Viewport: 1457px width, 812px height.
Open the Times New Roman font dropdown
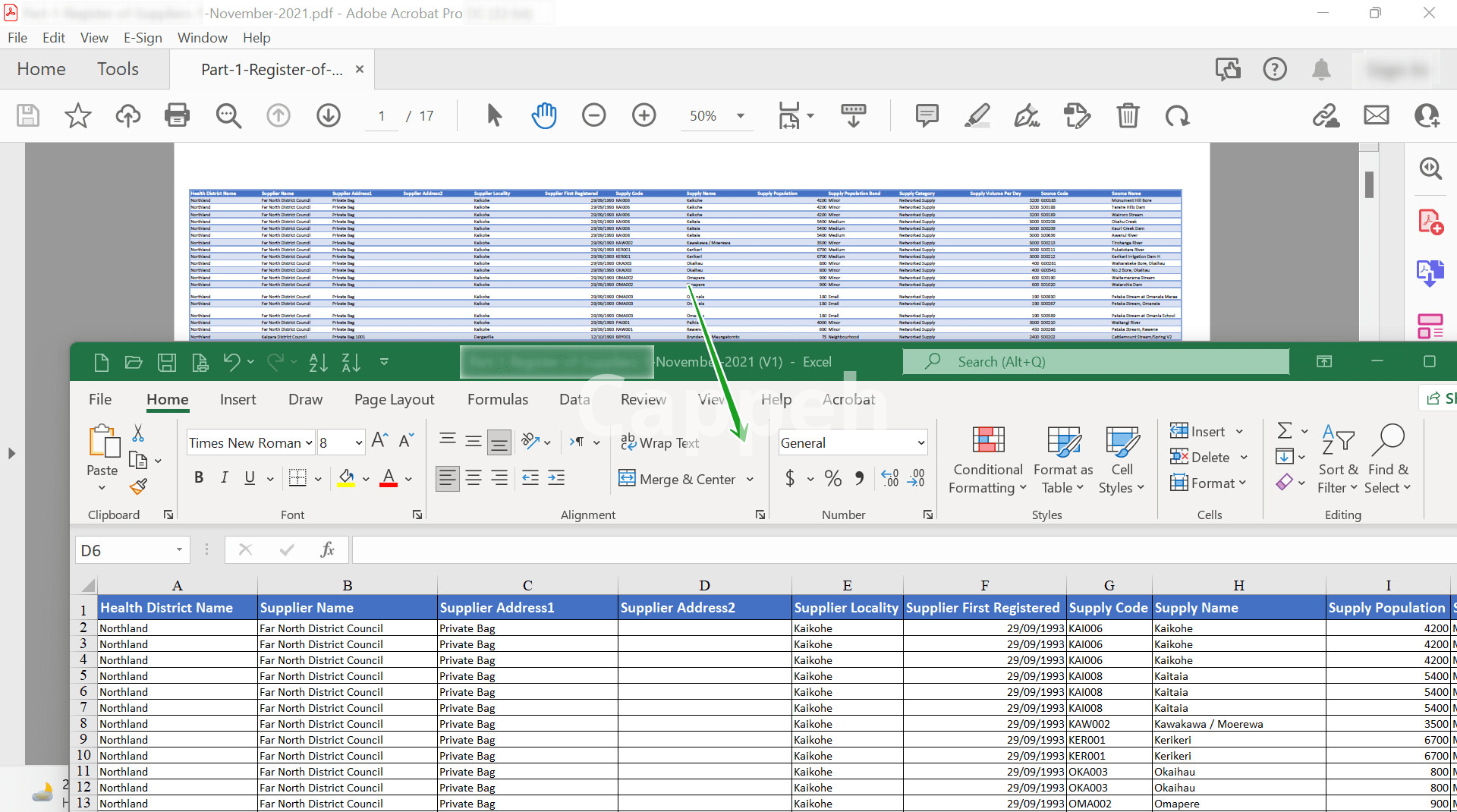pyautogui.click(x=309, y=443)
